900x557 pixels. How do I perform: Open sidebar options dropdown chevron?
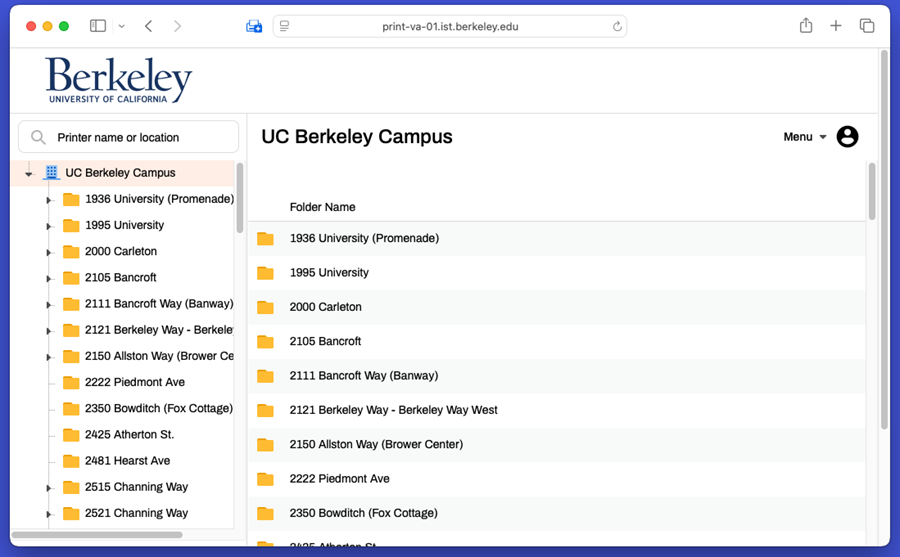[122, 27]
